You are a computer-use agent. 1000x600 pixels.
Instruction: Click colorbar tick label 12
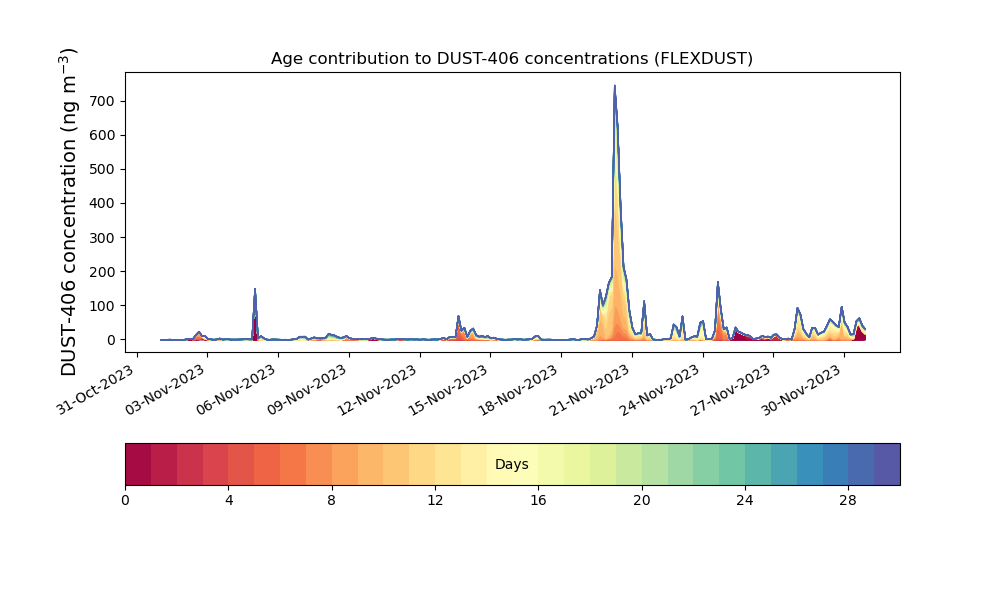click(x=435, y=501)
